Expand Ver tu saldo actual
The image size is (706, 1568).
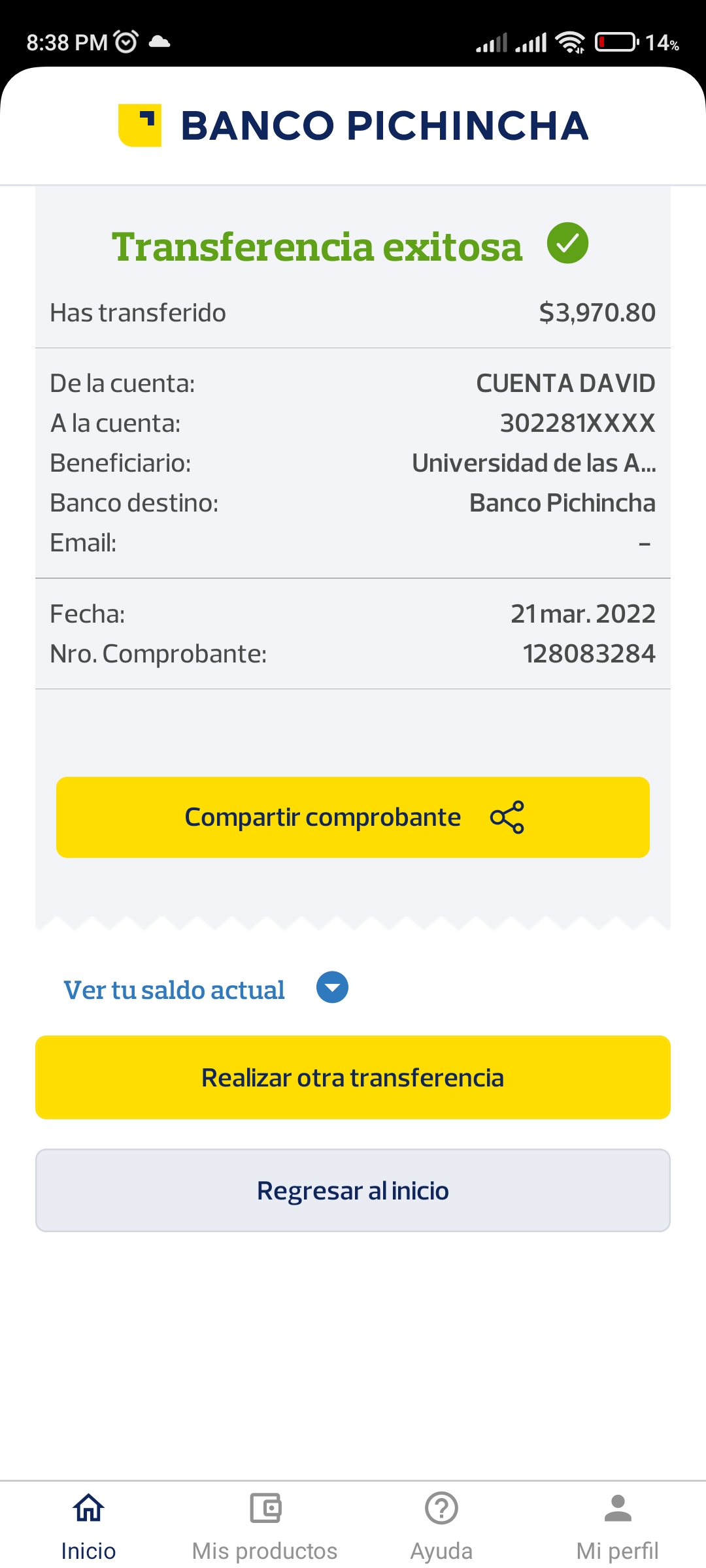[x=174, y=990]
